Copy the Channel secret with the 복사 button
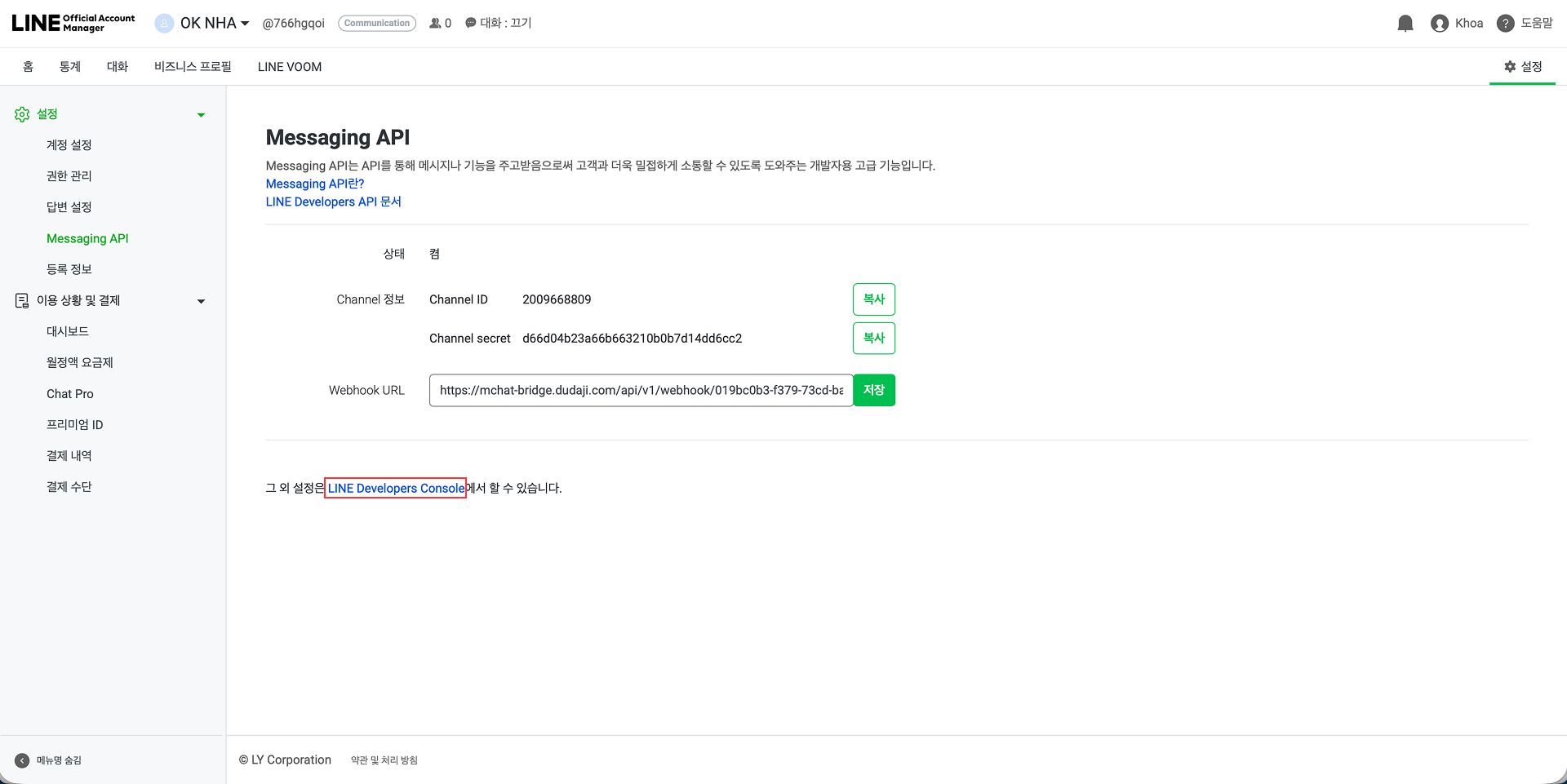This screenshot has width=1567, height=784. 873,338
